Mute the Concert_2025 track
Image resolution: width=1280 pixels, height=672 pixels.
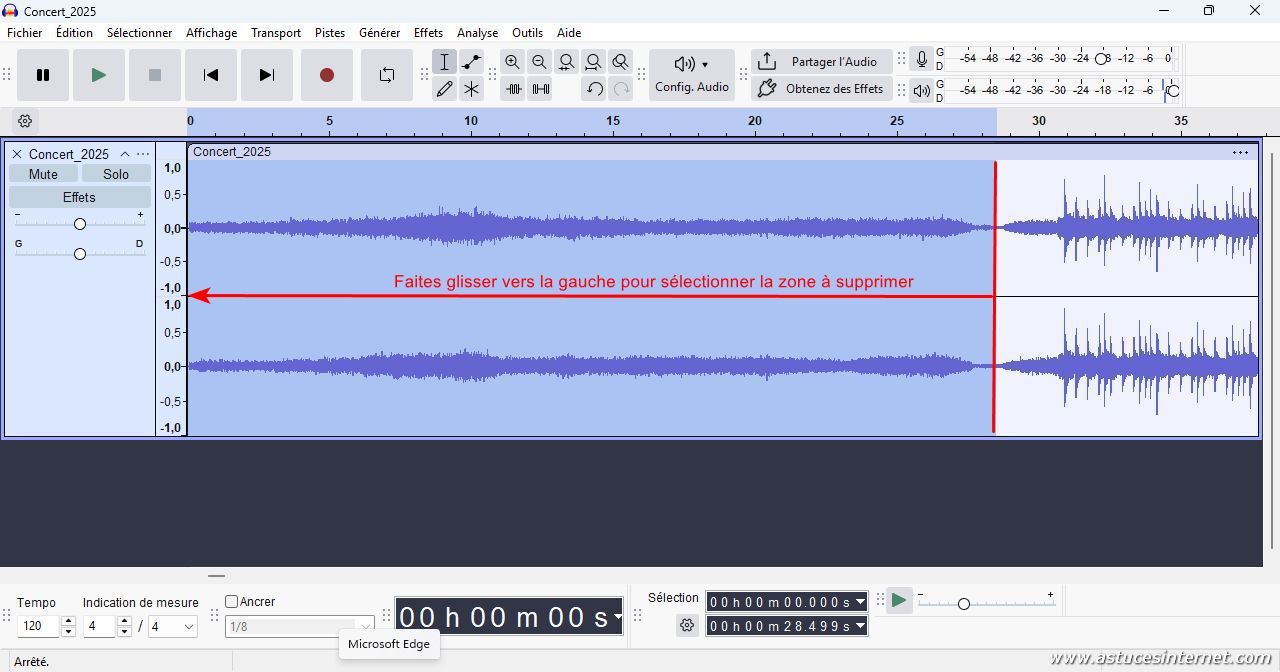coord(43,174)
